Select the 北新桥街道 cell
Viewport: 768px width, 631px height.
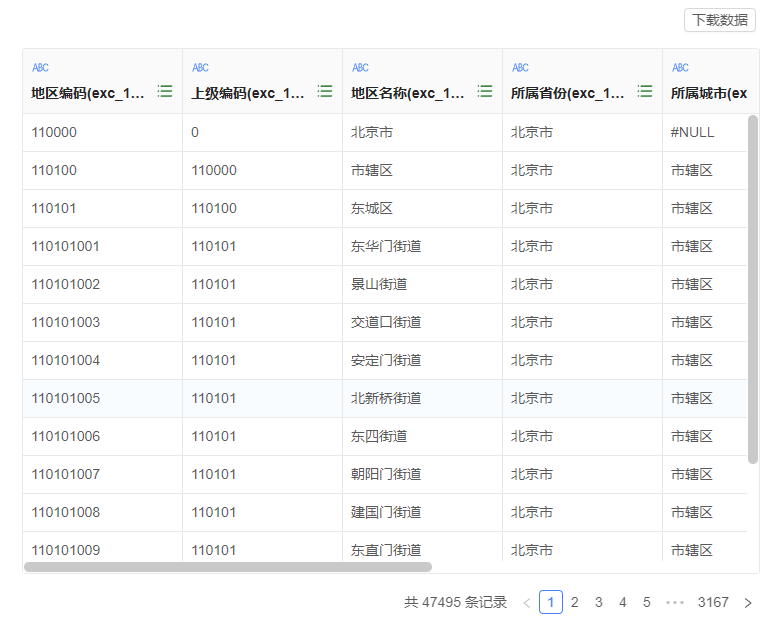coord(386,398)
